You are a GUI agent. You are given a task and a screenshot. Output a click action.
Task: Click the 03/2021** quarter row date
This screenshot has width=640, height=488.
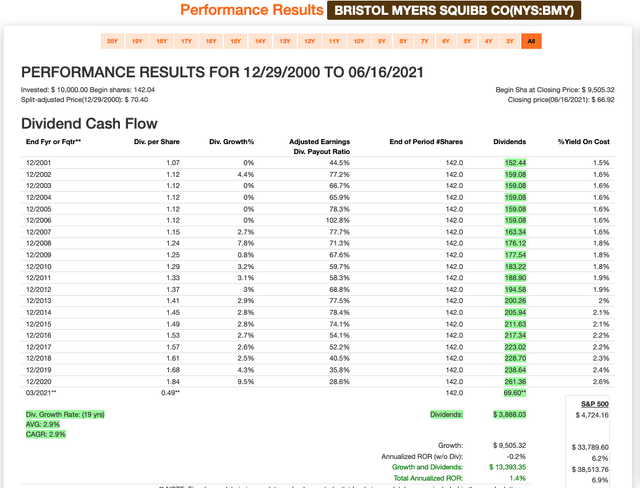coord(41,393)
